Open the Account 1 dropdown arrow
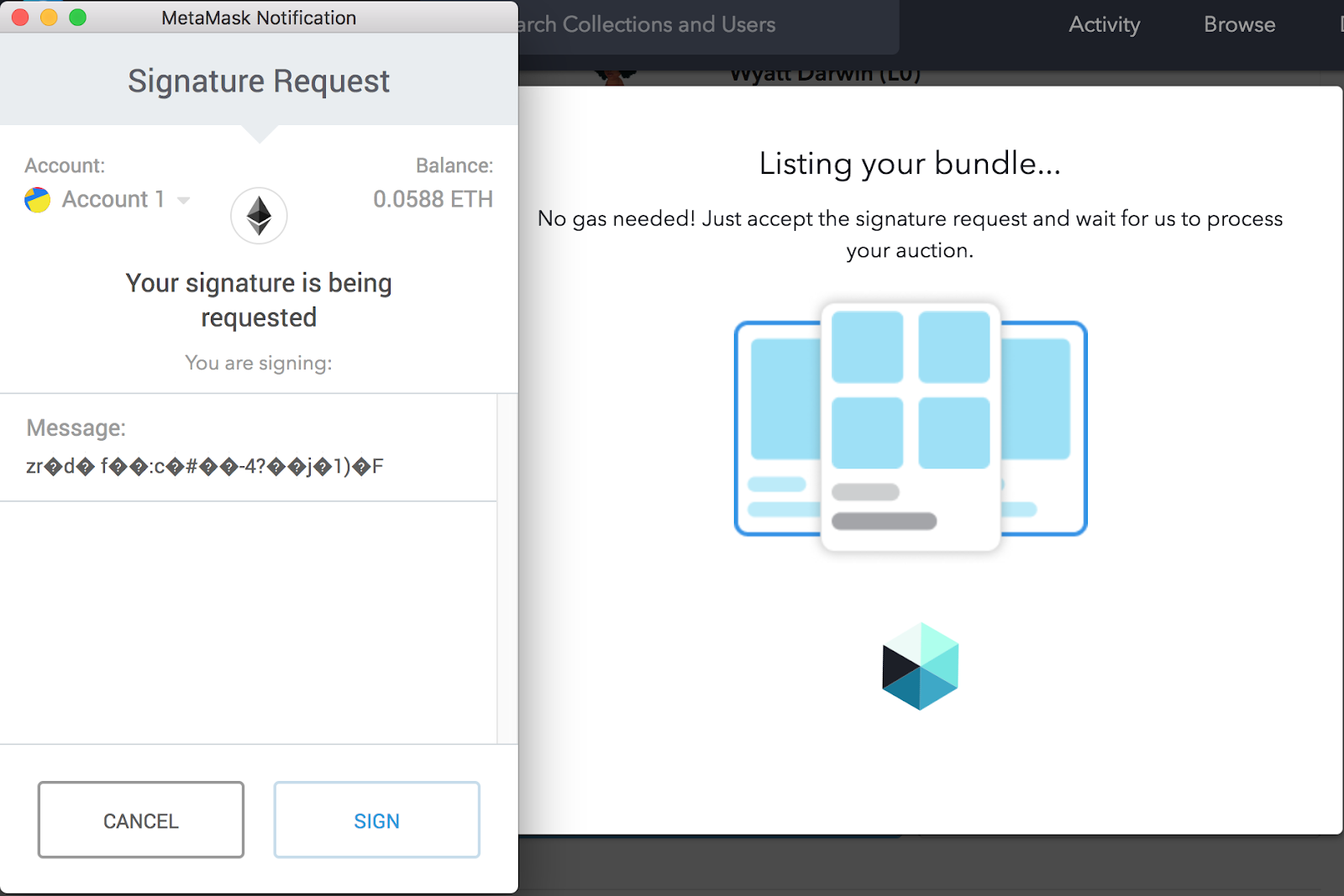 pos(183,200)
